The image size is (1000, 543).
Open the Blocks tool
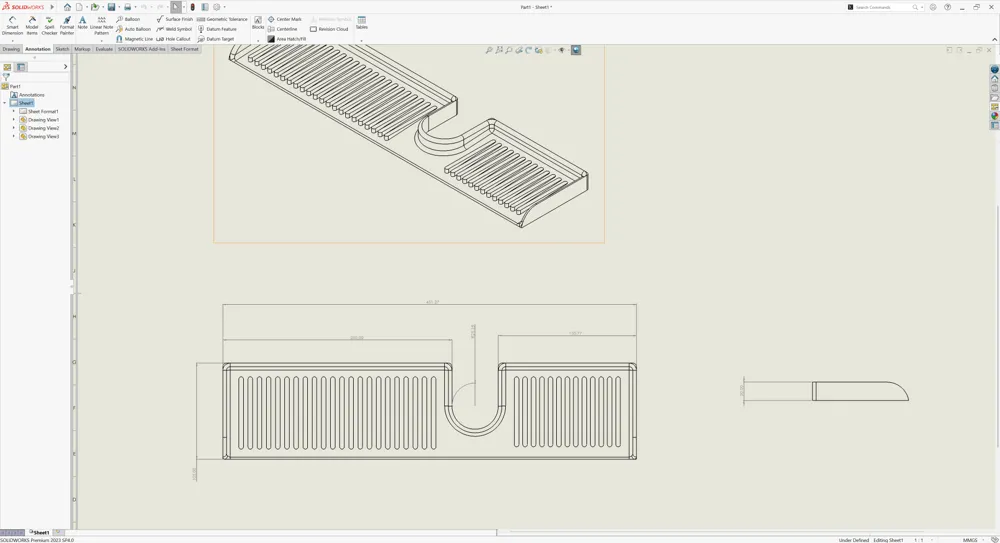[258, 23]
